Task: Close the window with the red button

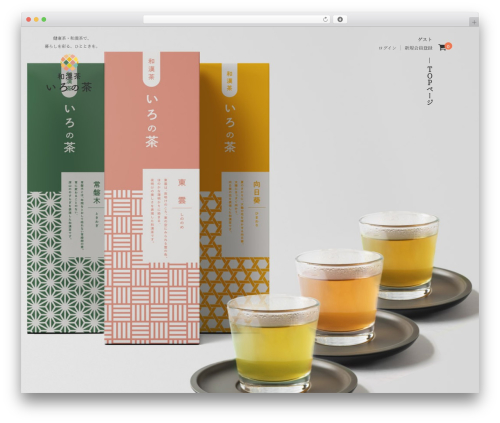Action: (x=29, y=20)
